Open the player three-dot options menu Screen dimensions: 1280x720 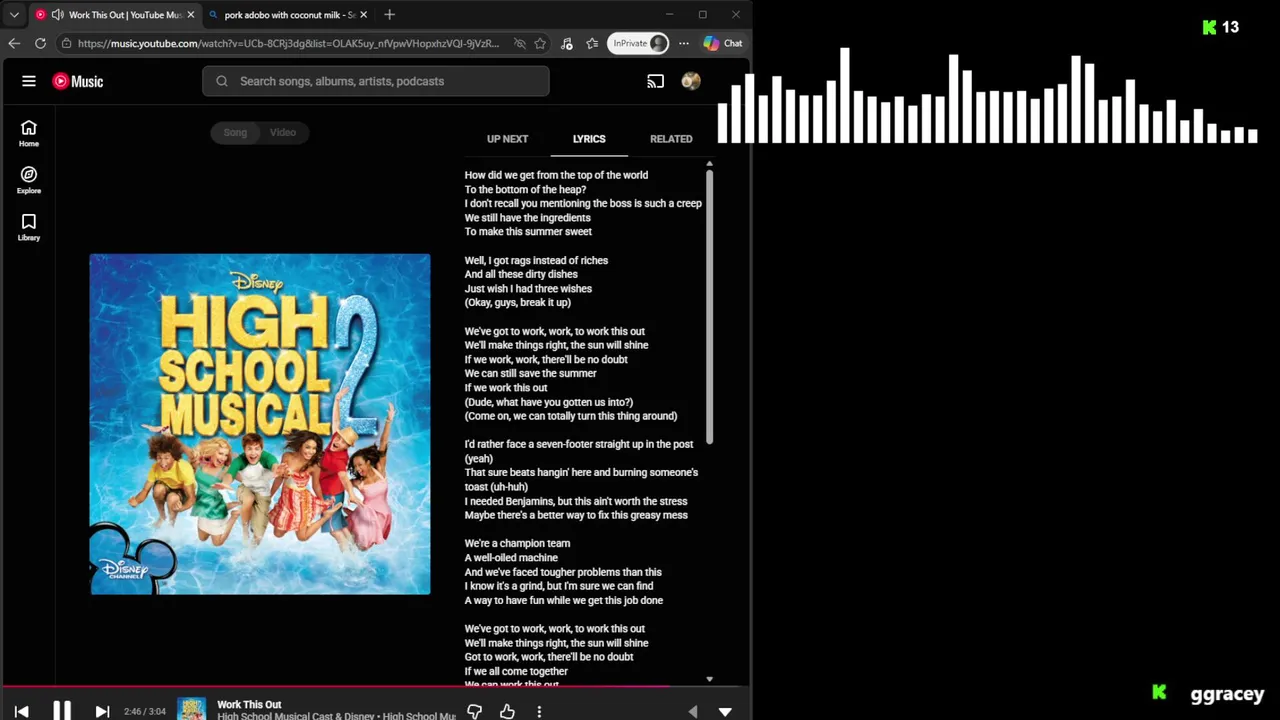pos(539,711)
